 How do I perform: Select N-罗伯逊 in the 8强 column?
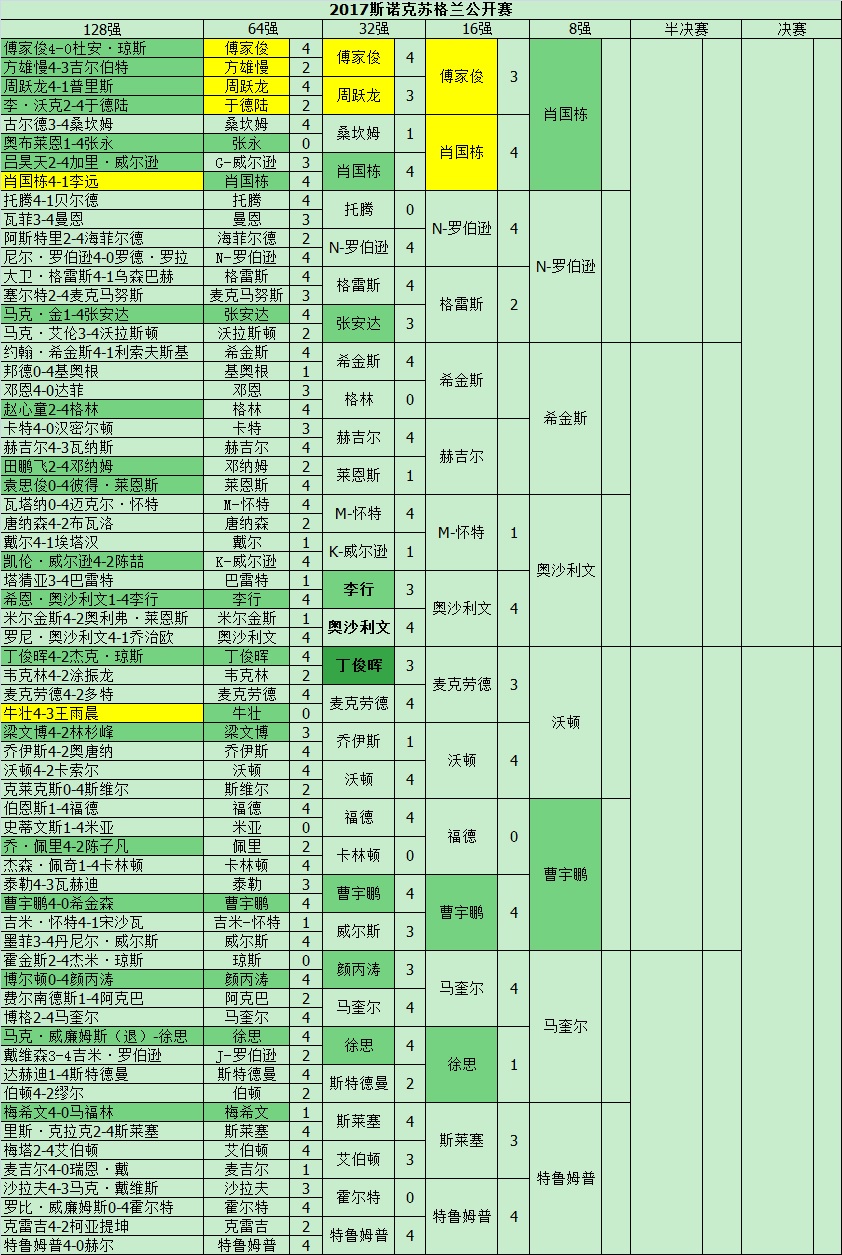pos(566,266)
